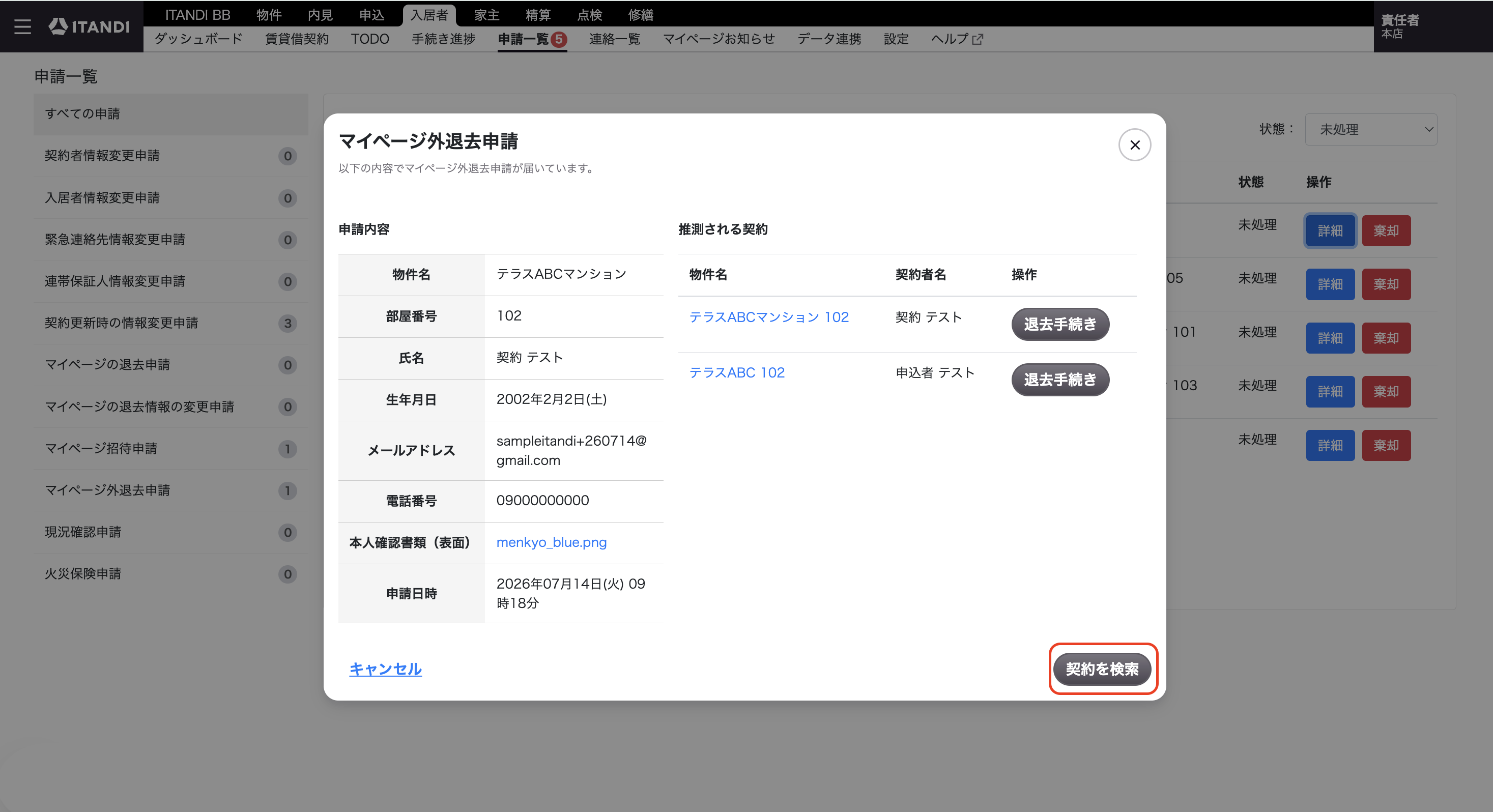Viewport: 1493px width, 812px height.
Task: Click 詳細 in the row ending 101
Action: pyautogui.click(x=1330, y=338)
